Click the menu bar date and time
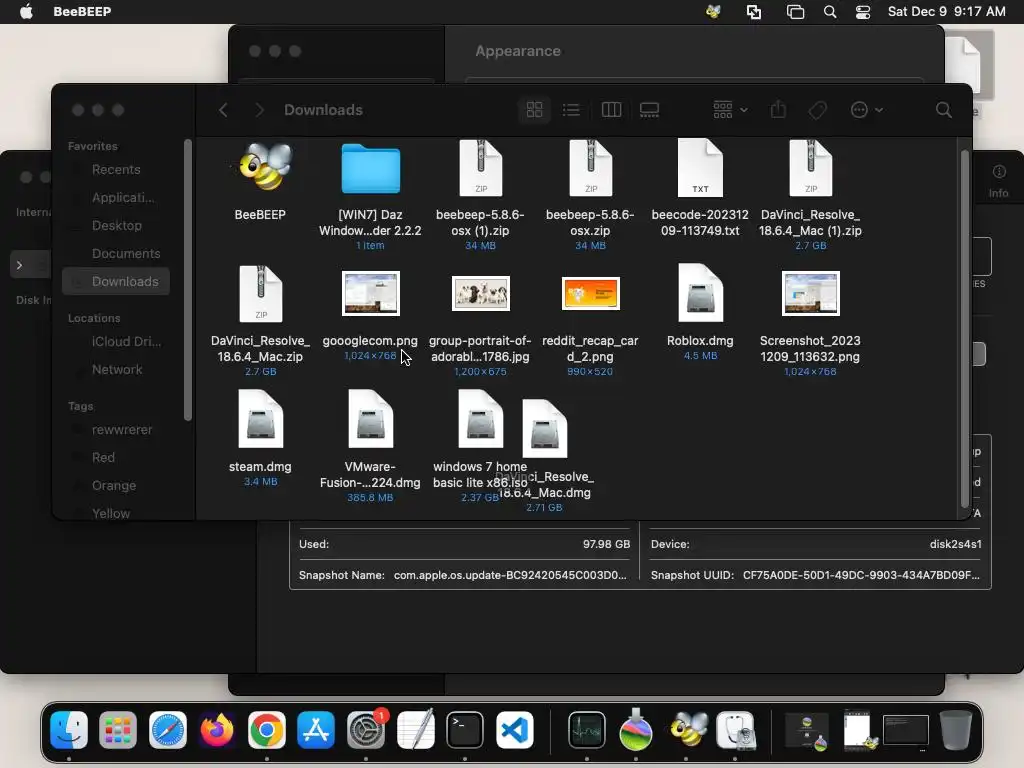This screenshot has width=1024, height=768. pos(946,12)
